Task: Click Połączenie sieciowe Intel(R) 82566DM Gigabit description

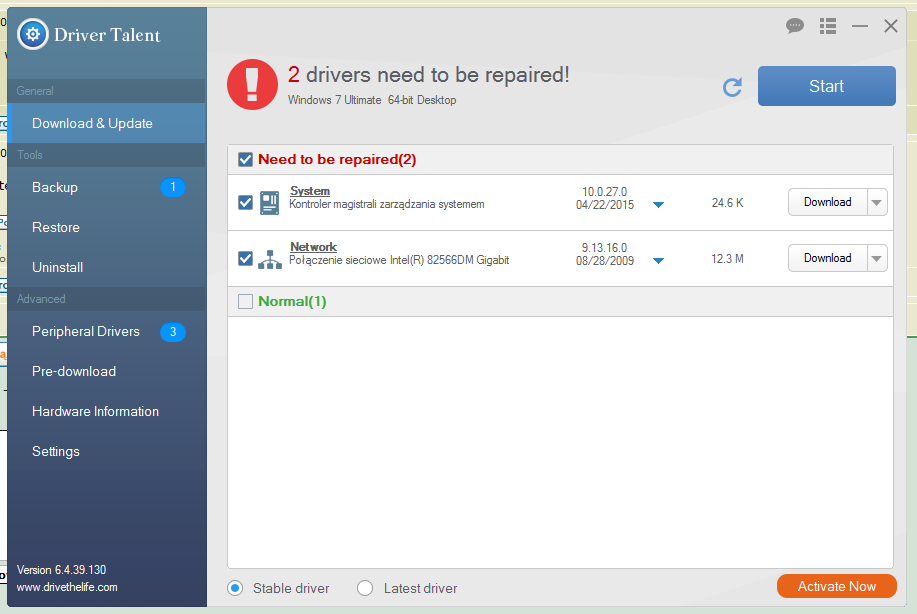Action: pos(399,260)
